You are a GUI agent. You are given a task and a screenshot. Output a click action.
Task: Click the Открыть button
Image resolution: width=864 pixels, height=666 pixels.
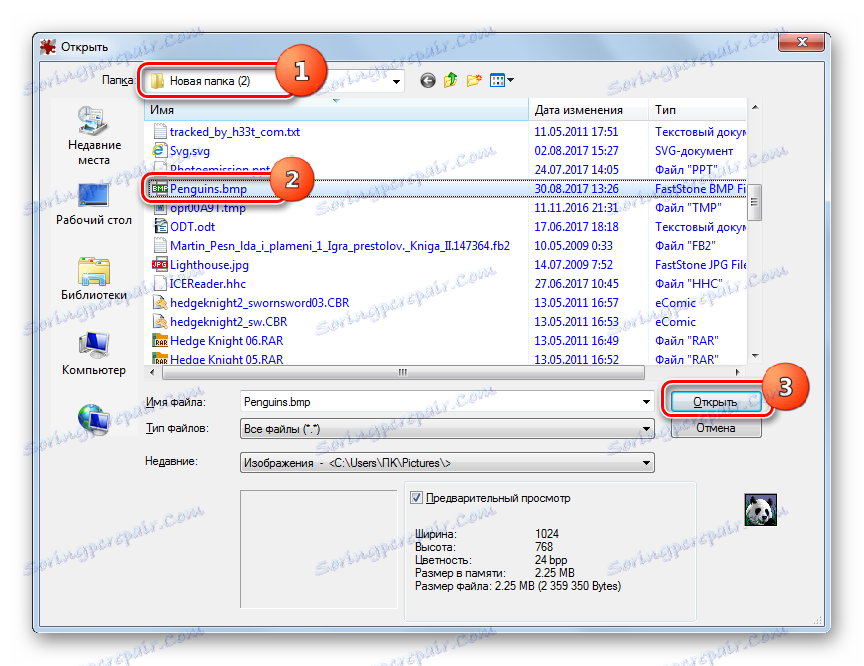click(715, 402)
